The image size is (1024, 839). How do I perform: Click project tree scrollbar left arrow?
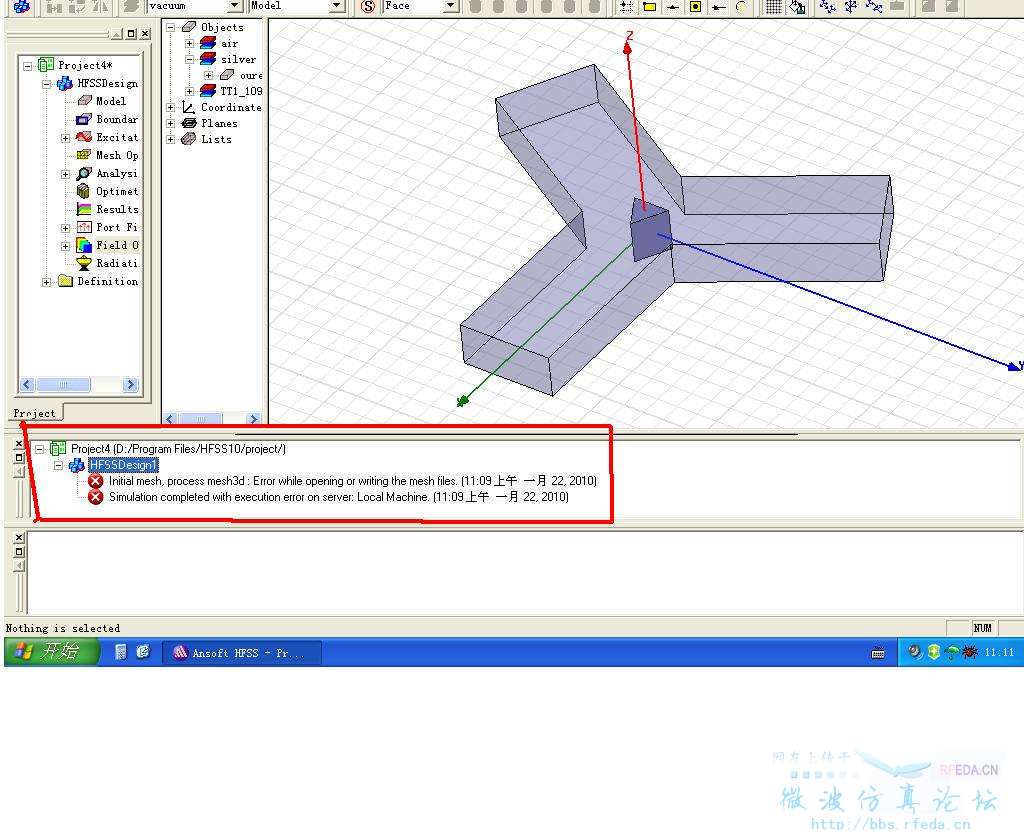point(27,385)
